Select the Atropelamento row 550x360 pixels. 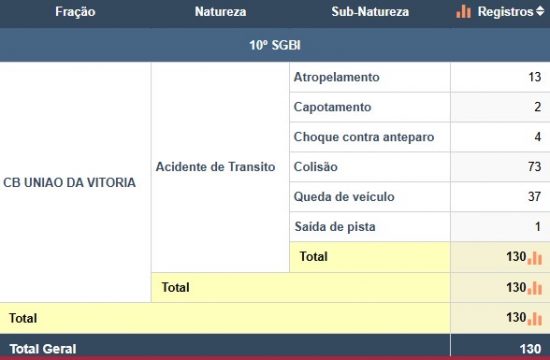point(420,77)
